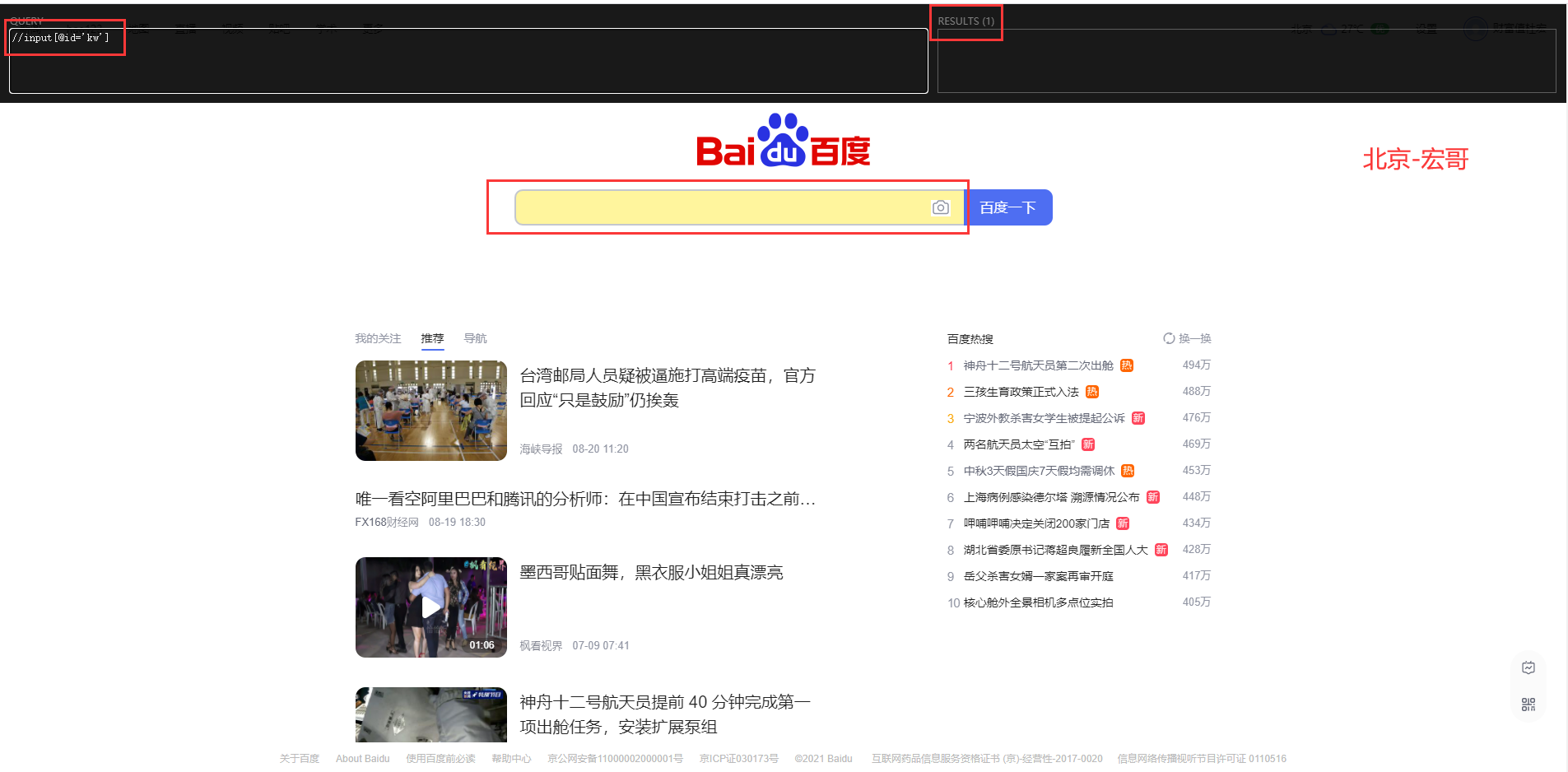Image resolution: width=1568 pixels, height=772 pixels.
Task: Open hot search 三孩生育政策正式入法
Action: click(1021, 392)
